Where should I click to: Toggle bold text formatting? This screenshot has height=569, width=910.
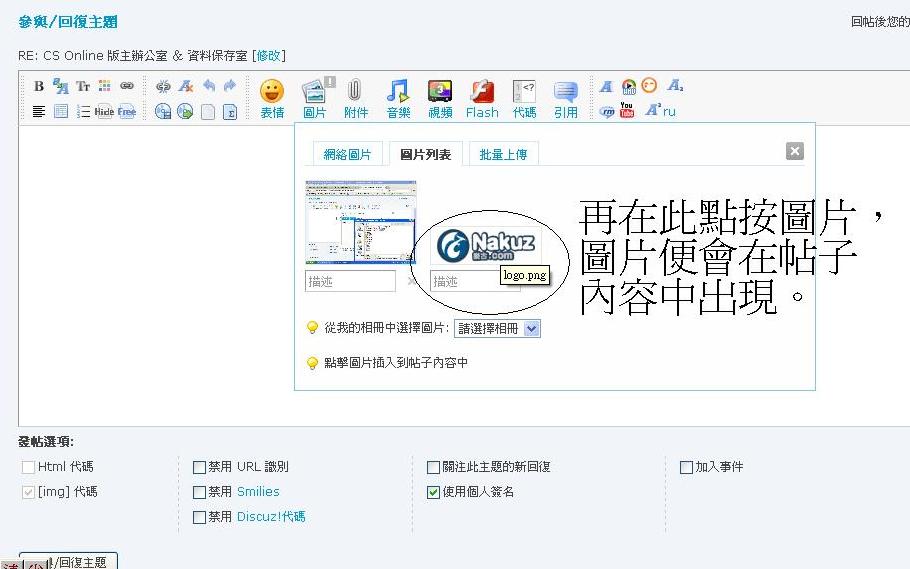(x=39, y=86)
